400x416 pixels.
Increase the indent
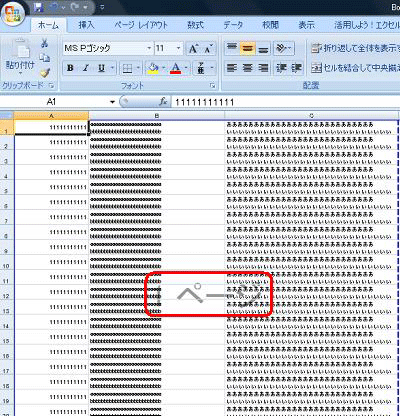[296, 68]
